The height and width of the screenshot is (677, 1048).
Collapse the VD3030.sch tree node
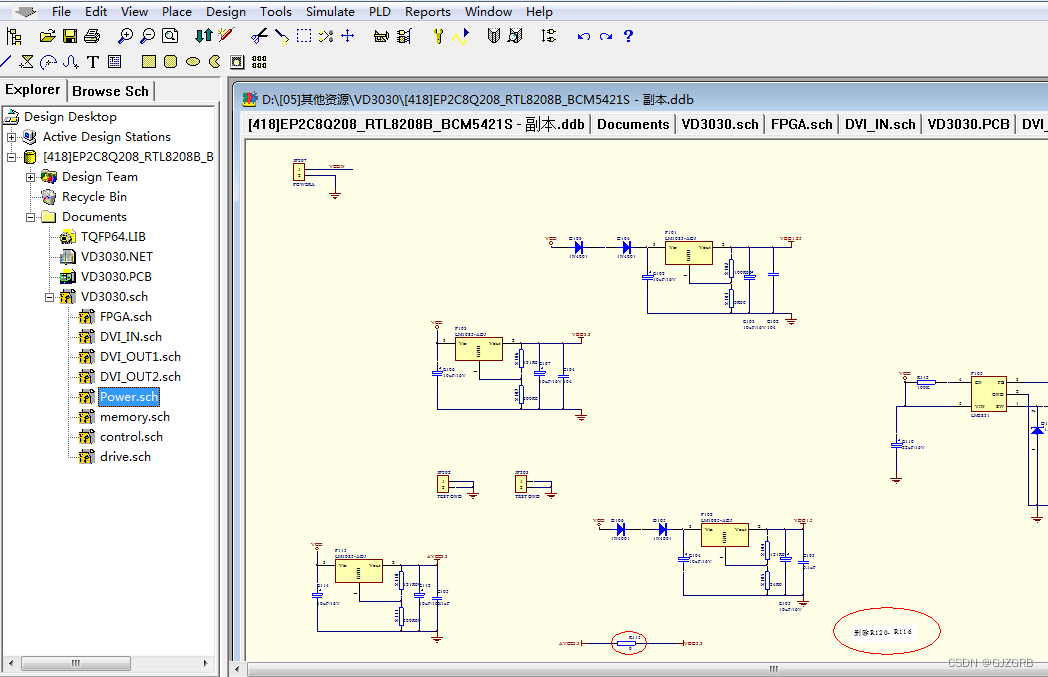pyautogui.click(x=49, y=296)
